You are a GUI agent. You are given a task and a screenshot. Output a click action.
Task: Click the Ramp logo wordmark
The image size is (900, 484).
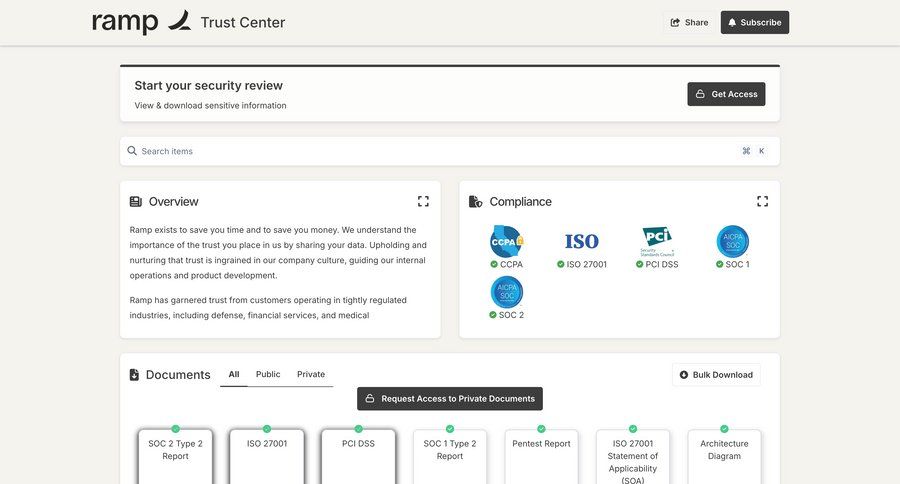coord(125,22)
